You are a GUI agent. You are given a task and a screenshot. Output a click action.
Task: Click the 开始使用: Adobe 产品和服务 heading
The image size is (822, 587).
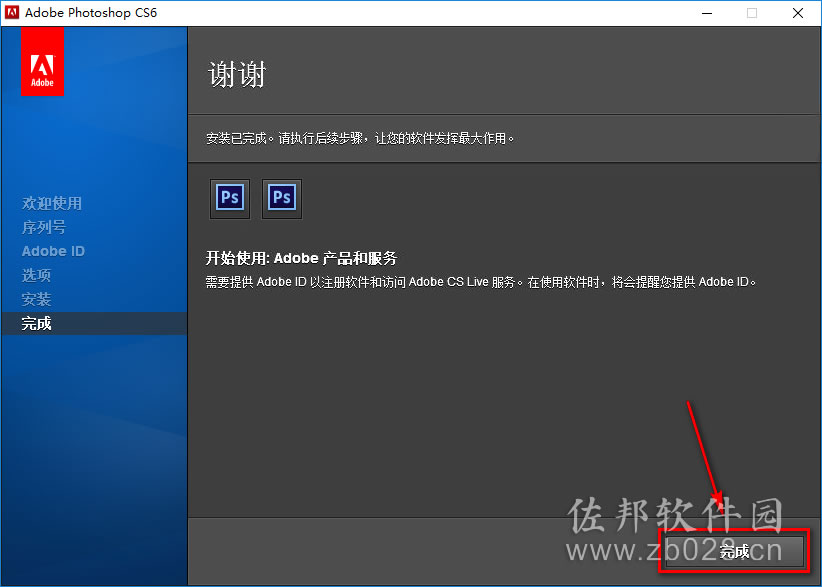[301, 258]
